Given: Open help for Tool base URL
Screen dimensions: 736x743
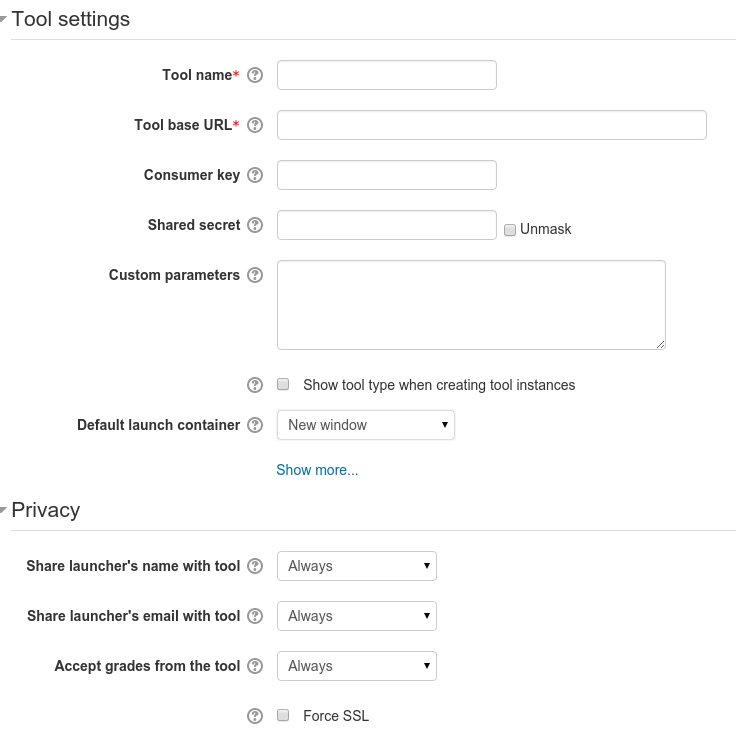Looking at the screenshot, I should (x=255, y=125).
